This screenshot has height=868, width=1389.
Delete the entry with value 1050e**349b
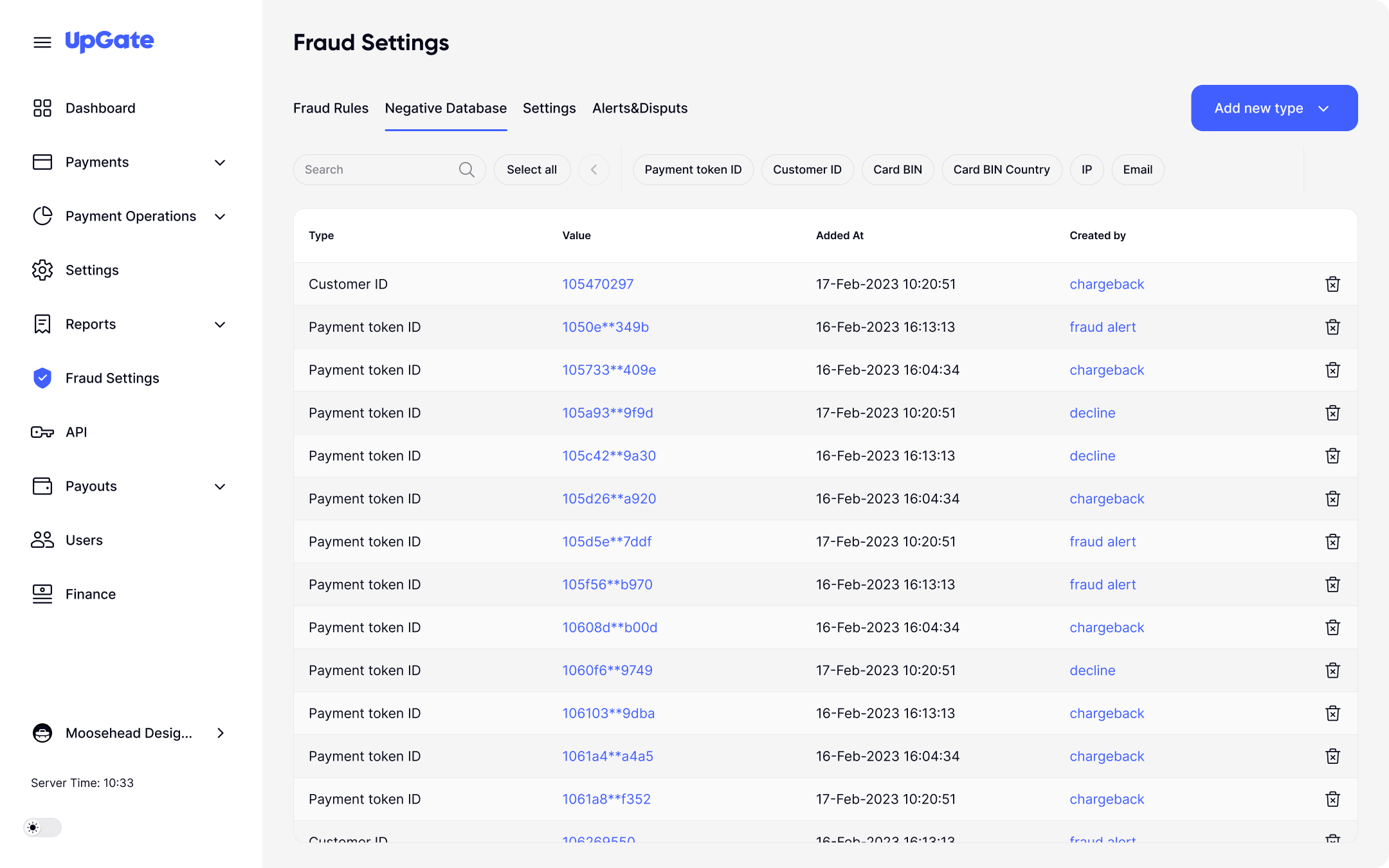[1332, 327]
